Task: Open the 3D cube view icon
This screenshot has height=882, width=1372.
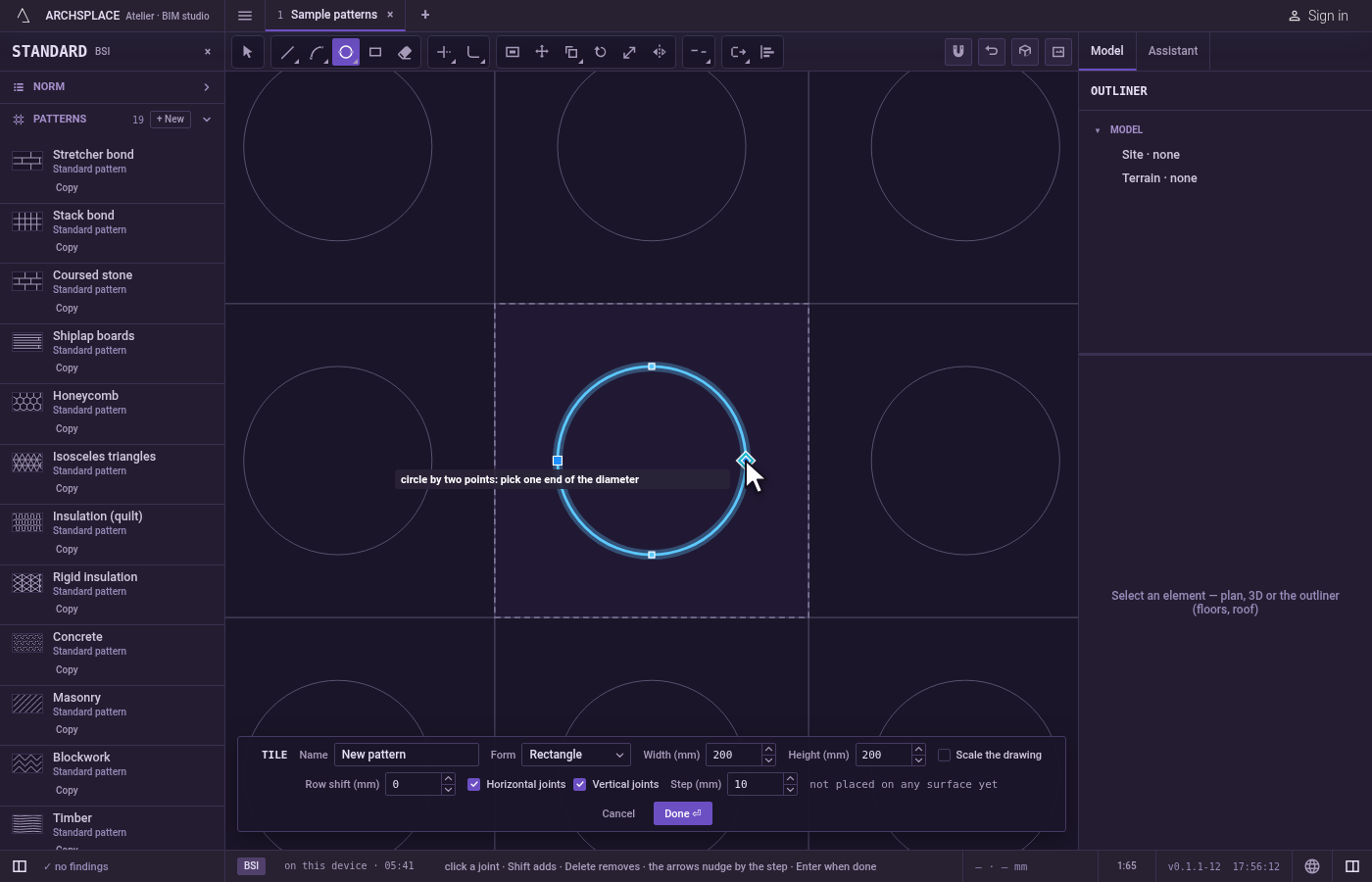Action: tap(1025, 51)
